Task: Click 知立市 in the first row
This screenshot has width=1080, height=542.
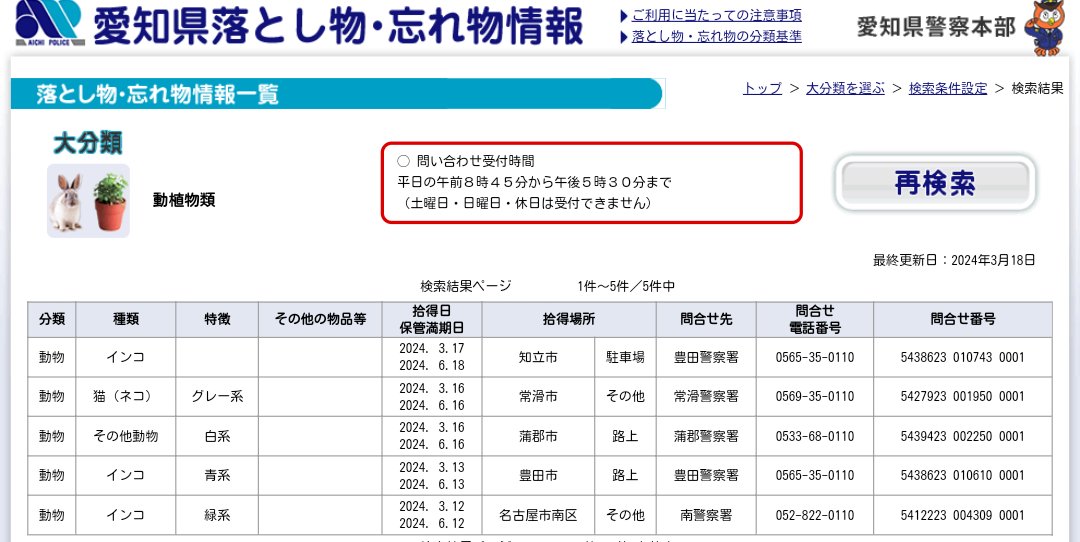Action: point(538,357)
